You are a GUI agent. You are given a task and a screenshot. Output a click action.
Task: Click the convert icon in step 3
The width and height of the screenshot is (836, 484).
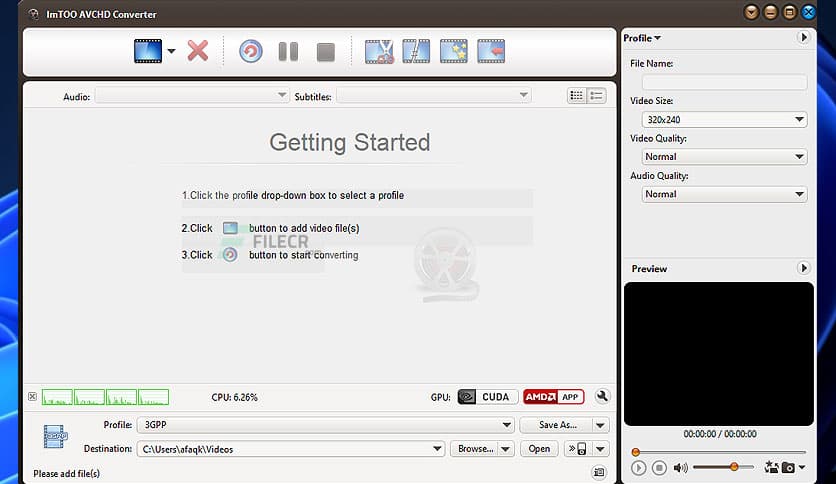(230, 255)
